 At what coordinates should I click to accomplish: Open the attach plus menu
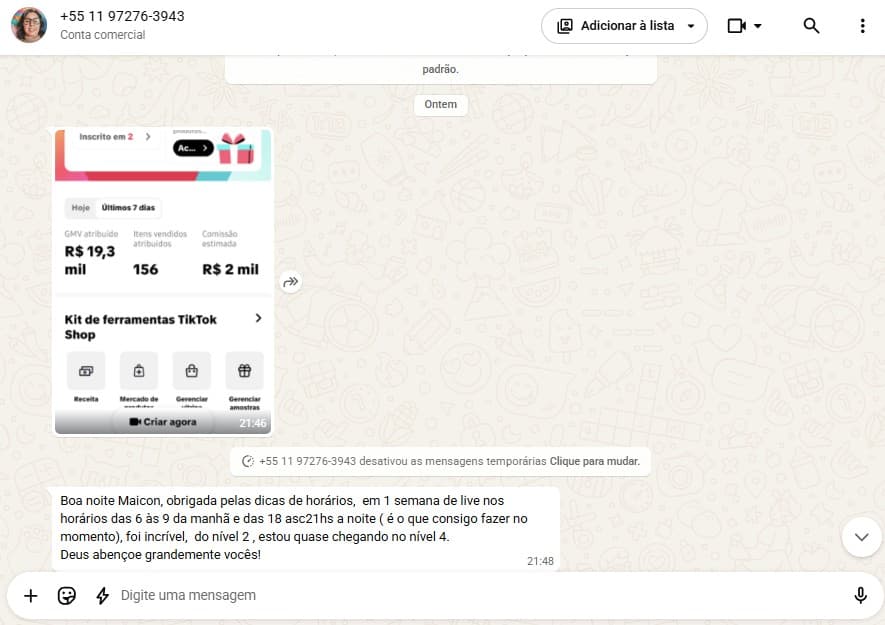pos(31,596)
